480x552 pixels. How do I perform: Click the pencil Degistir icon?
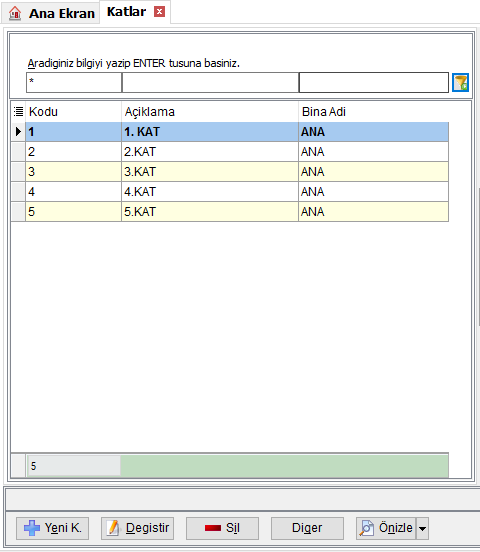[x=113, y=528]
